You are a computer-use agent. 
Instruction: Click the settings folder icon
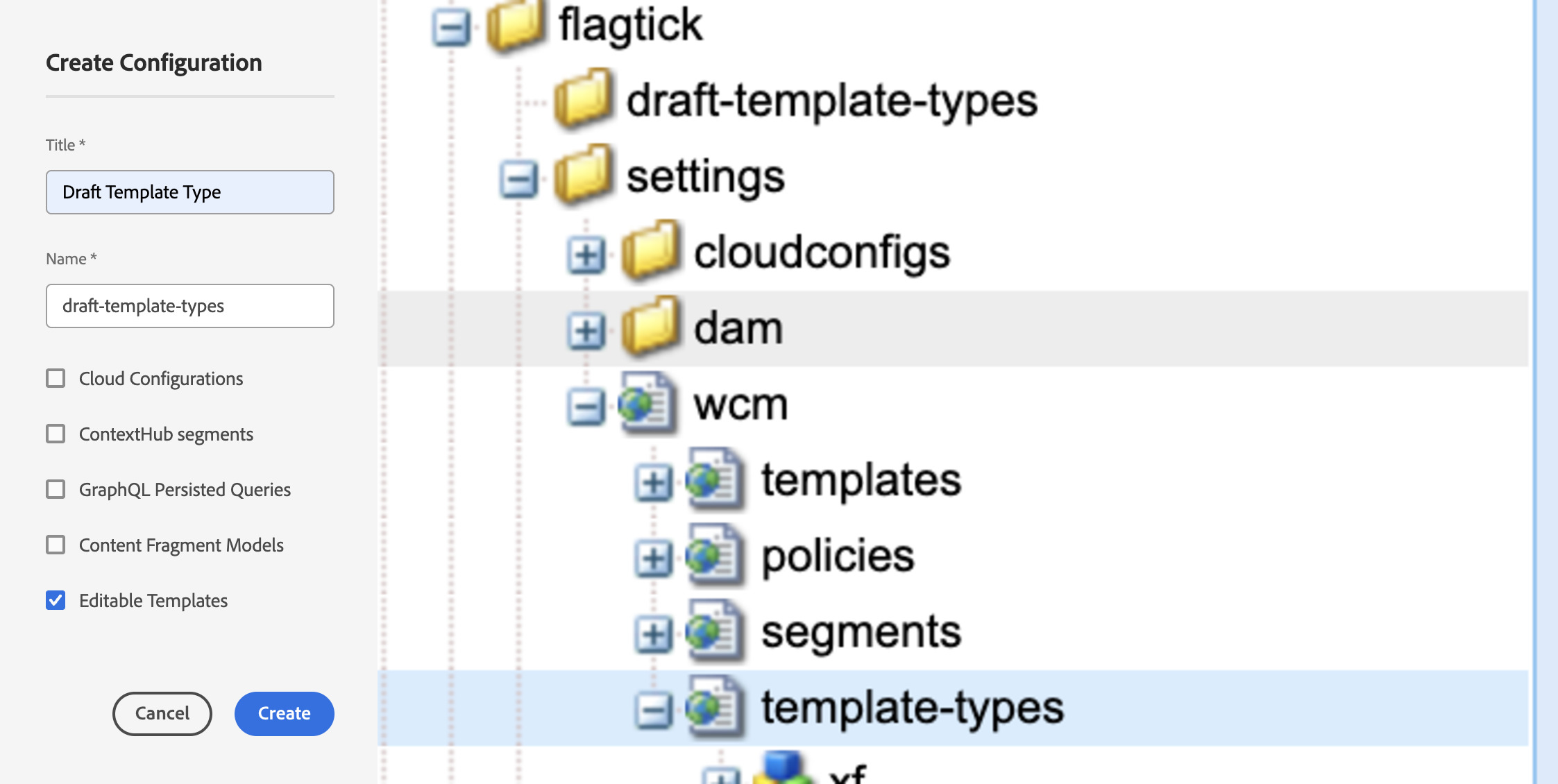(x=583, y=176)
